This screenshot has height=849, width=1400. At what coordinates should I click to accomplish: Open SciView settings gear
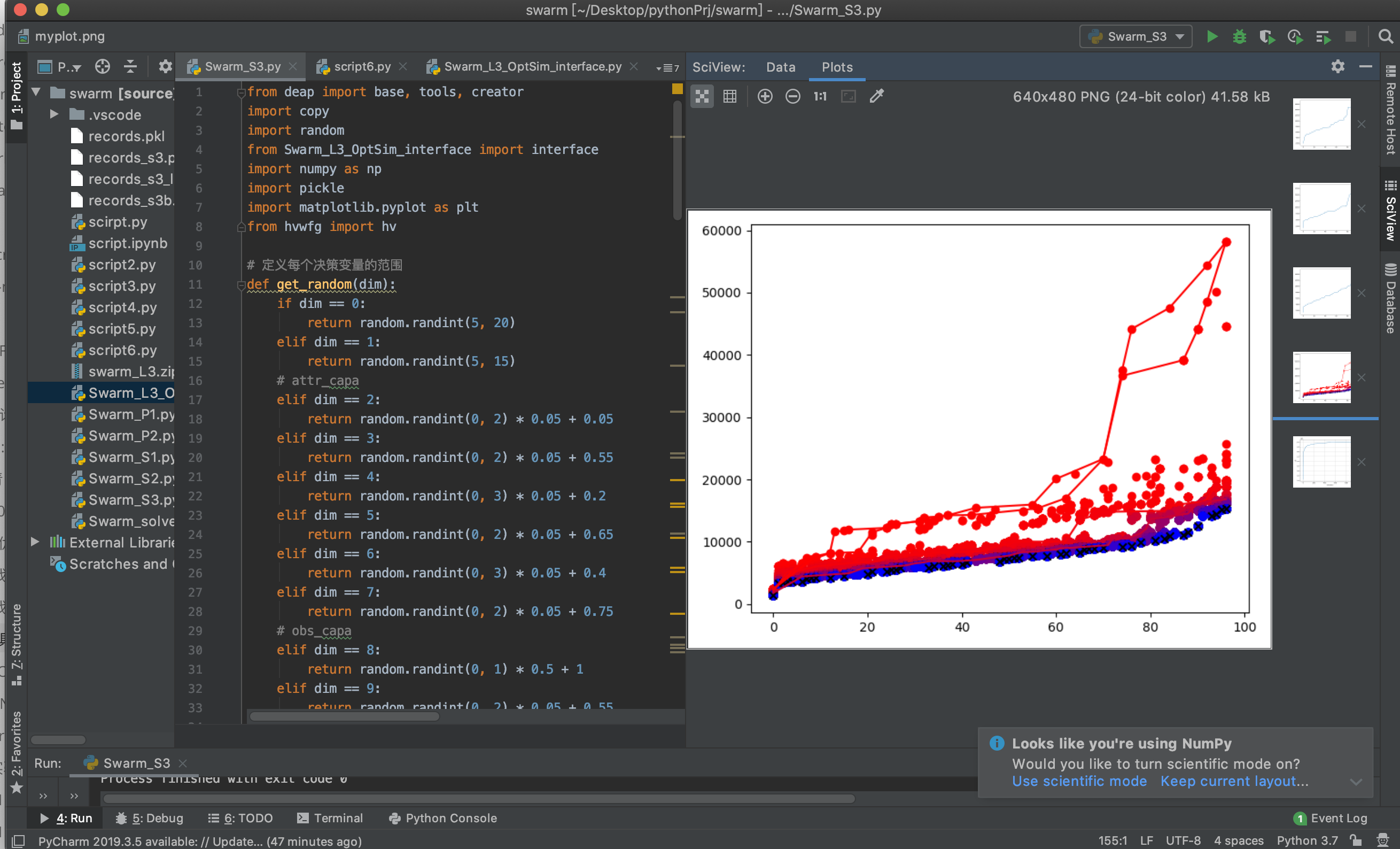[x=1337, y=66]
